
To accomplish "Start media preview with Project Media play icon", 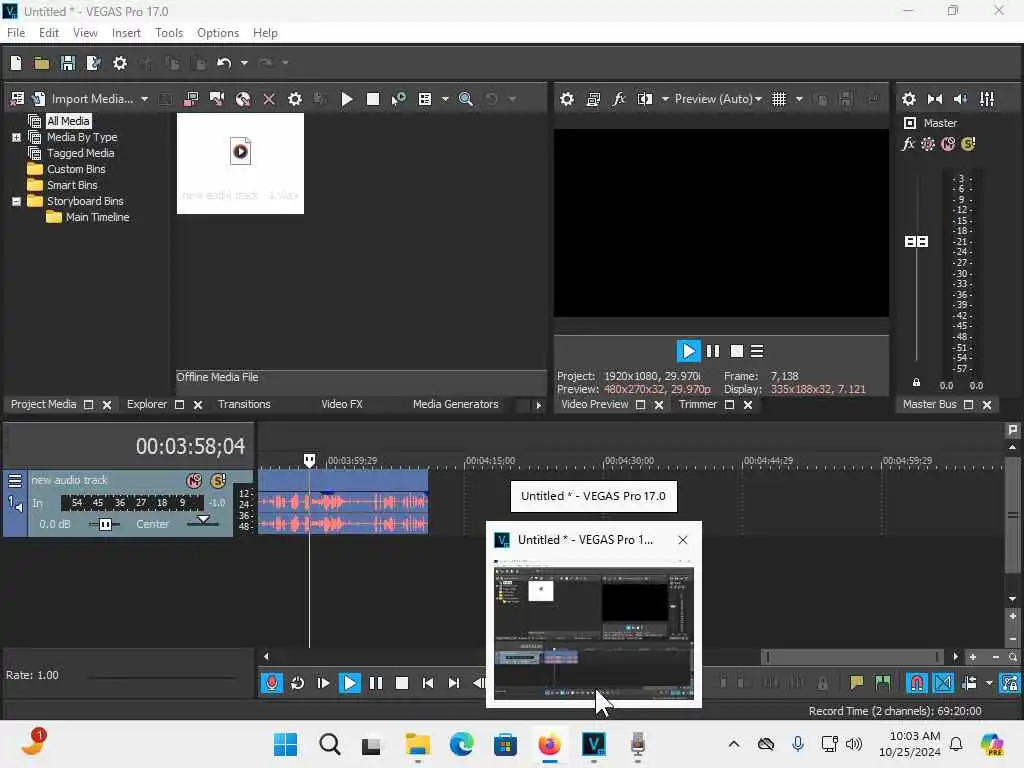I will tap(347, 99).
